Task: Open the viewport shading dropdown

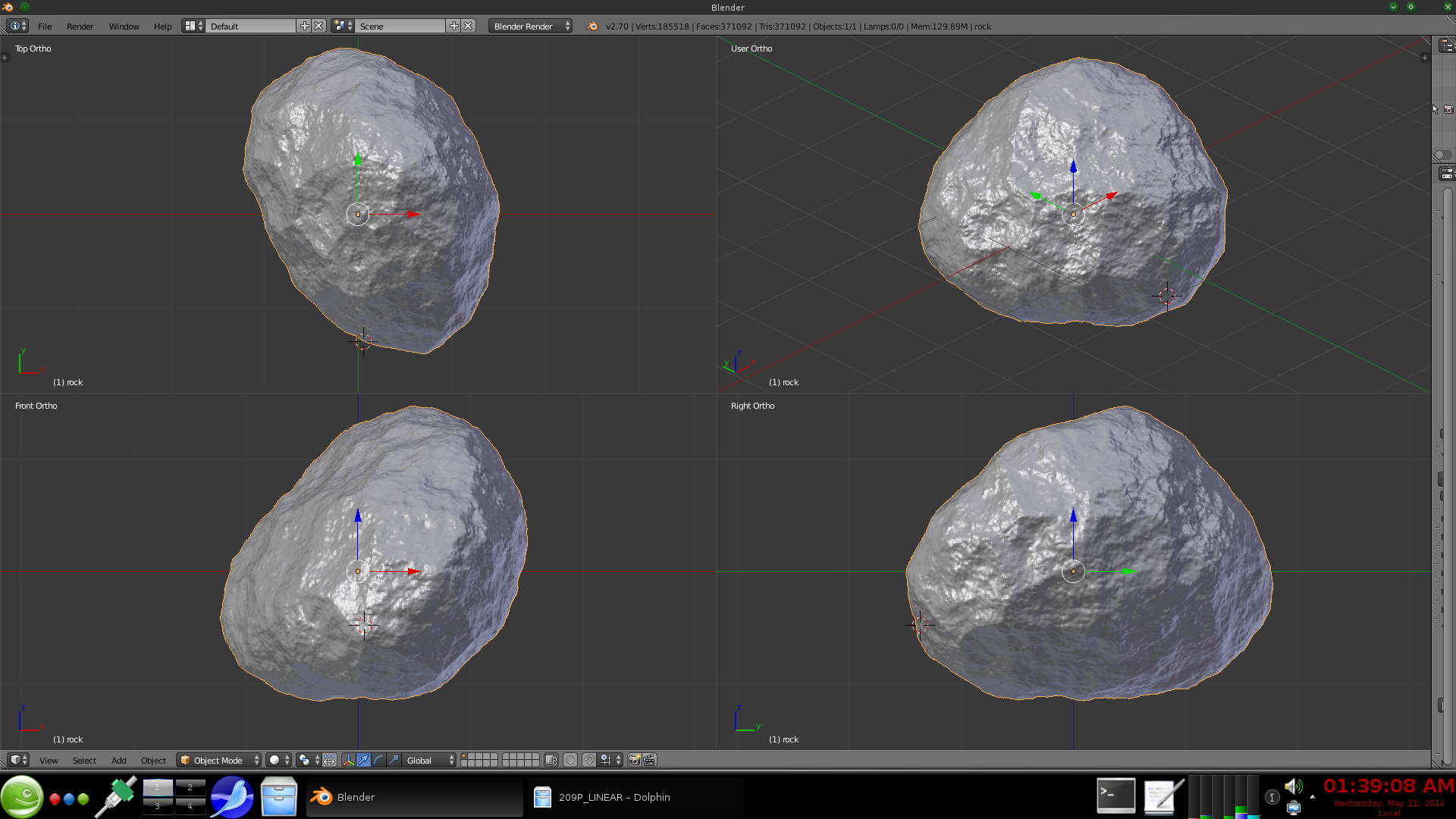Action: tap(278, 760)
